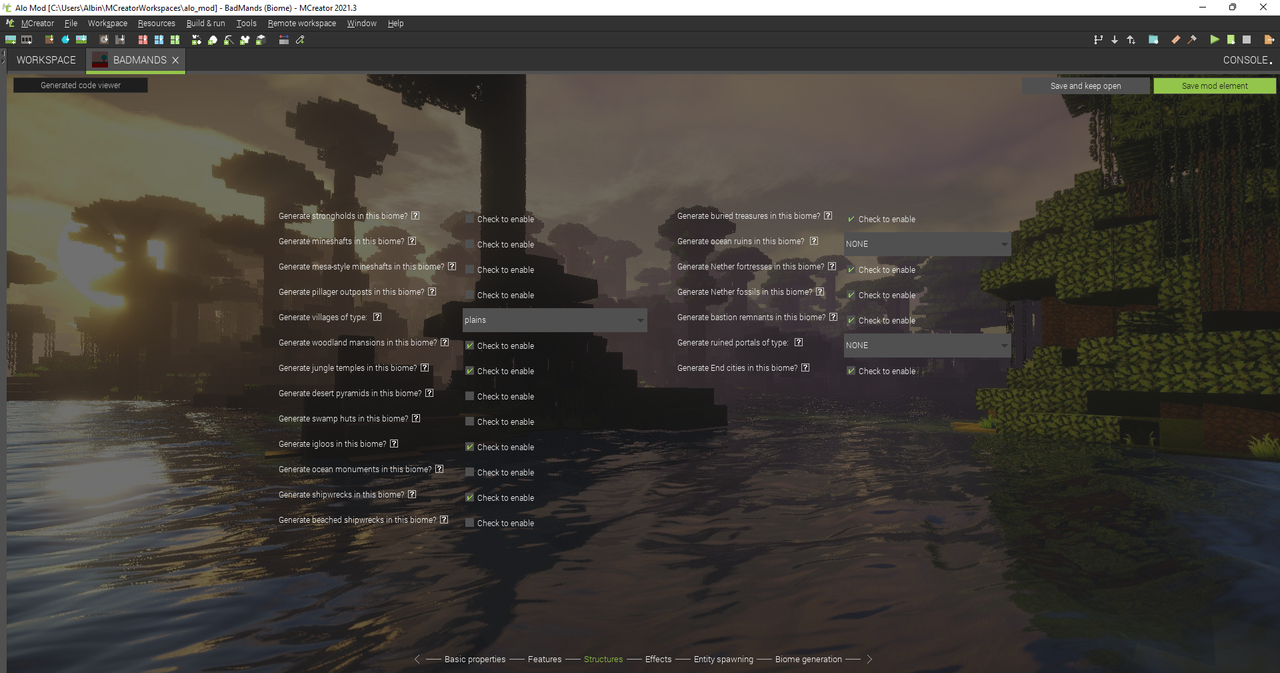Open the ruined portals type NONE dropdown
This screenshot has width=1280, height=673.
[x=927, y=345]
